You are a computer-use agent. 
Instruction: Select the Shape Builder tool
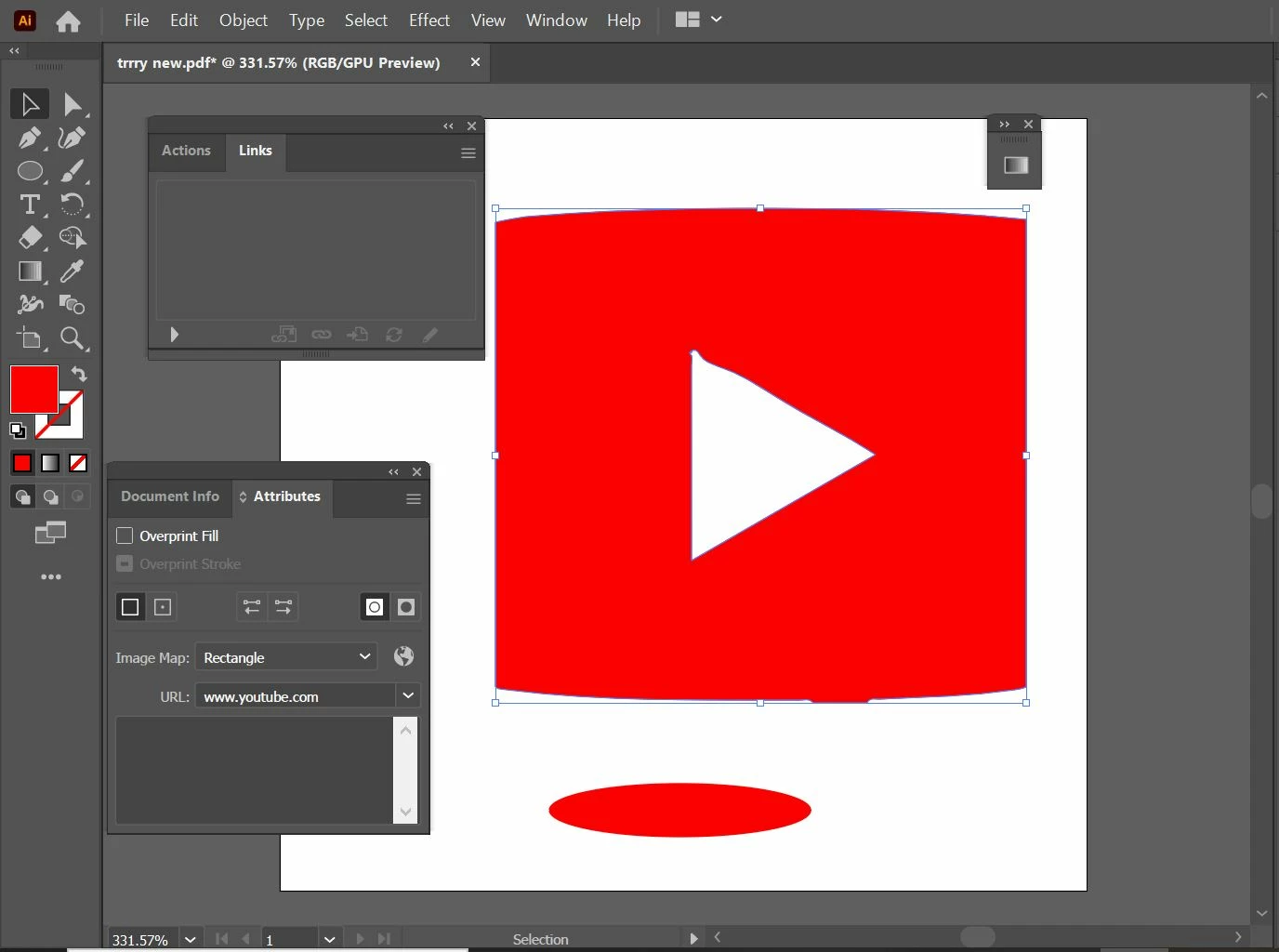(72, 238)
